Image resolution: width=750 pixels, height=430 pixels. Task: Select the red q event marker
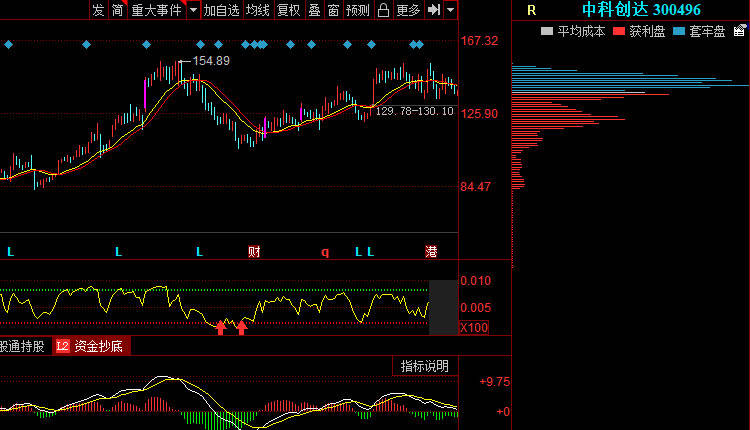325,252
